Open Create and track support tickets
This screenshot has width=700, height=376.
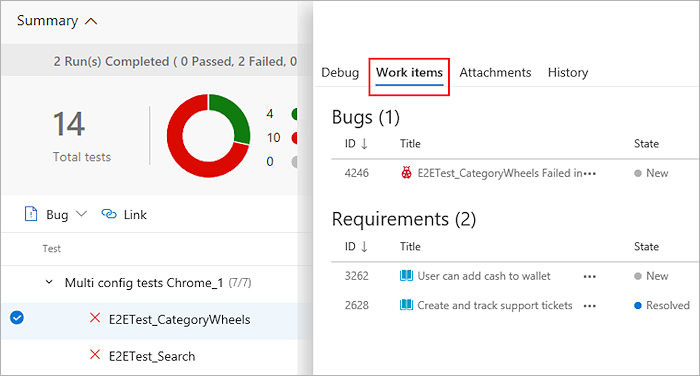coord(495,305)
